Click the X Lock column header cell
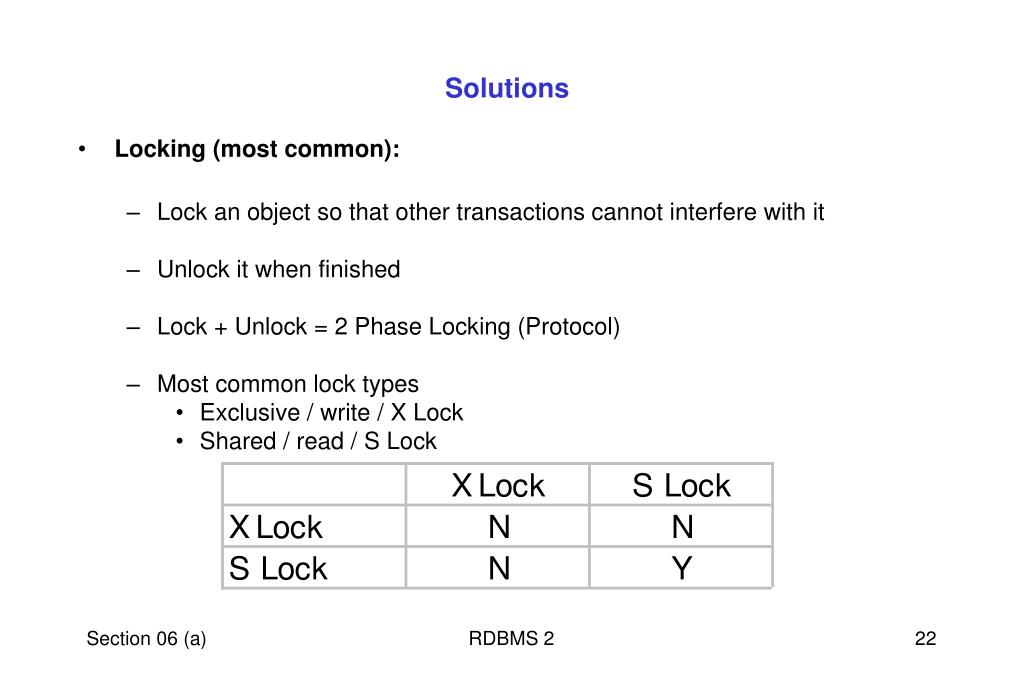1023x682 pixels. 498,485
